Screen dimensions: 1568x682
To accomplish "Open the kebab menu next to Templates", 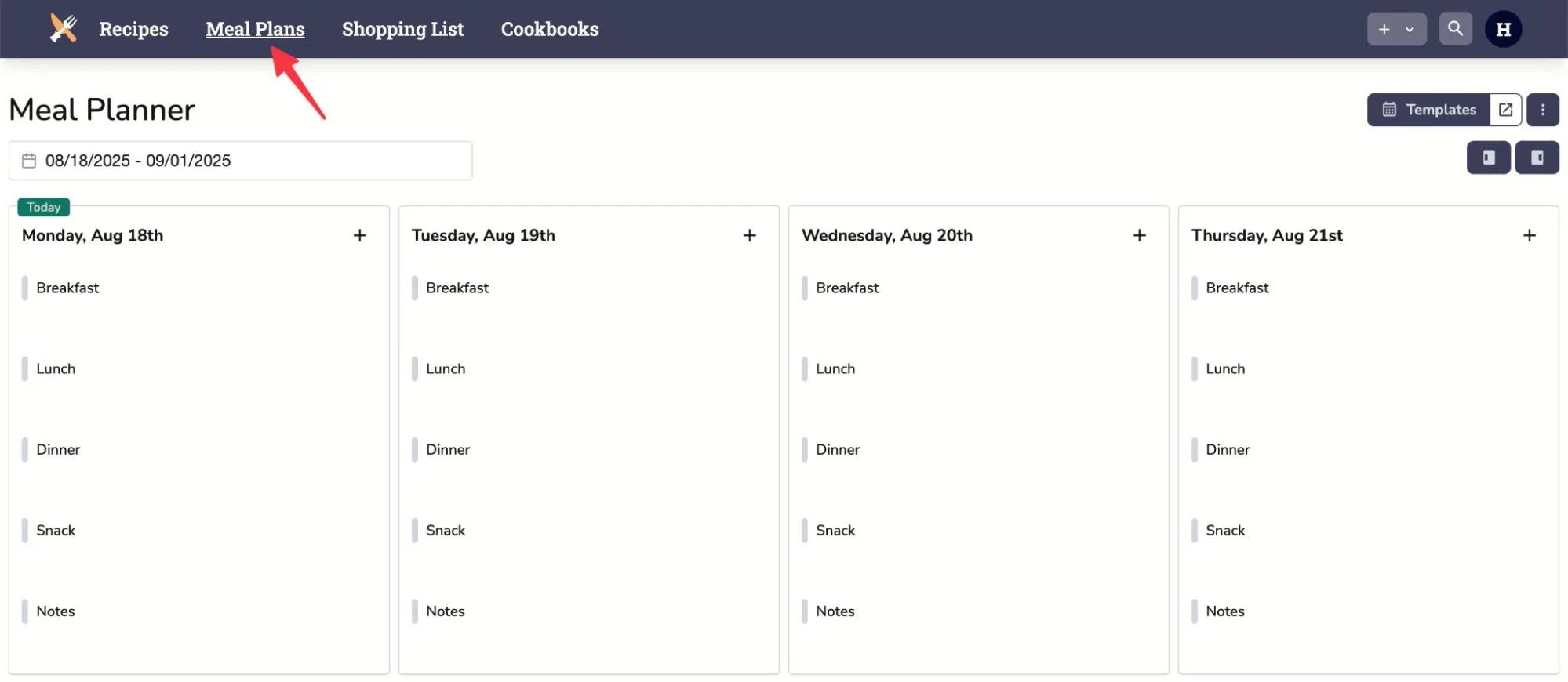I will (1542, 109).
